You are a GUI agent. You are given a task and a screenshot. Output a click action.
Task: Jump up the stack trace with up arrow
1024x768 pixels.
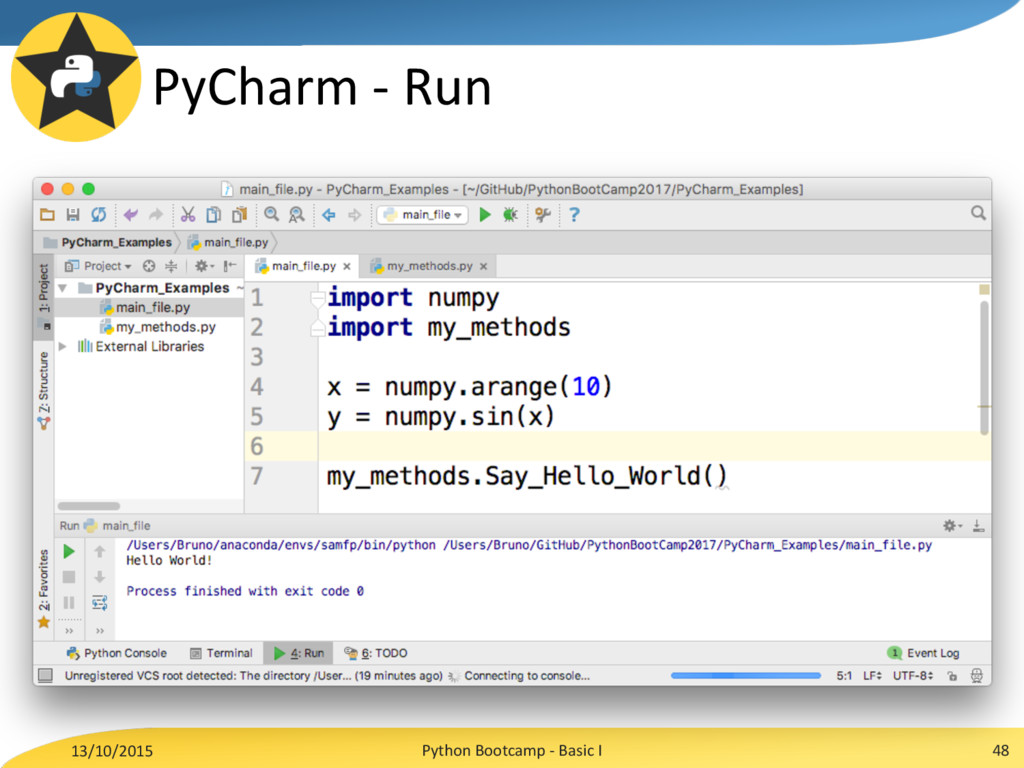point(100,552)
